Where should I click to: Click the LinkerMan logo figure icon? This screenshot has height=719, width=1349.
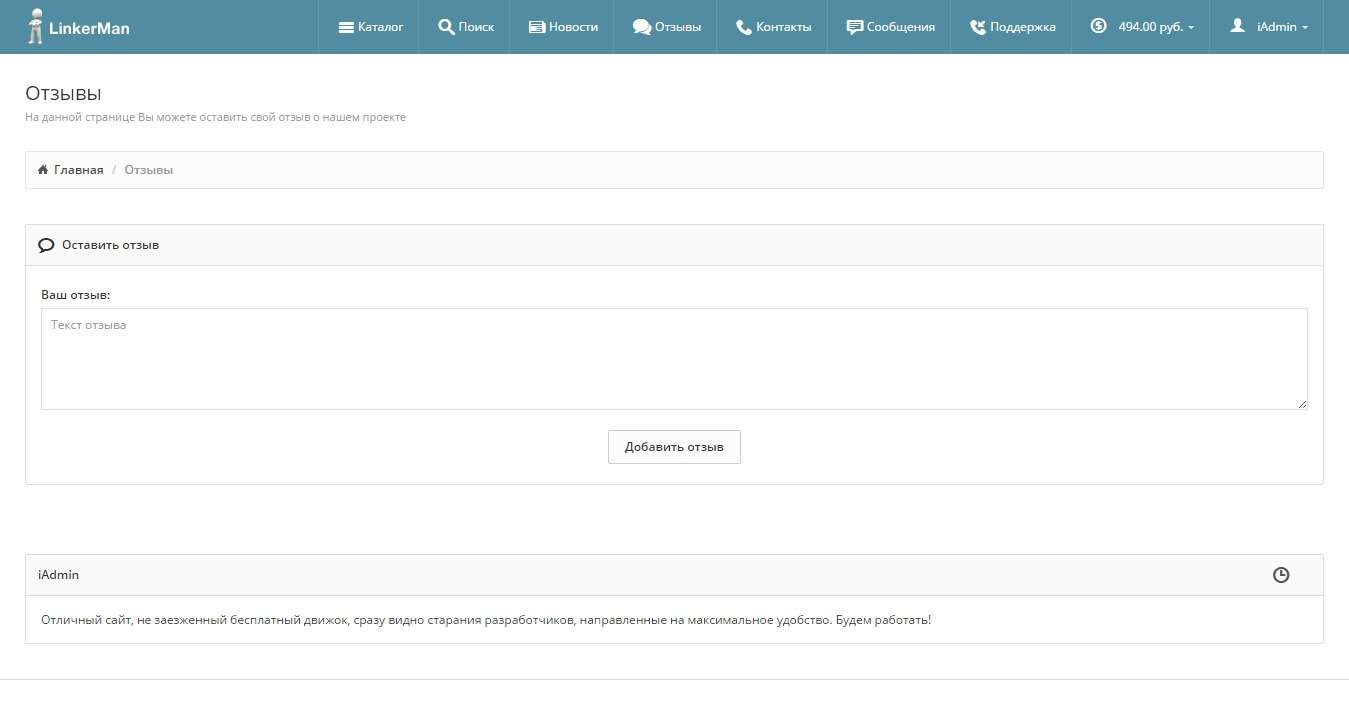point(36,26)
